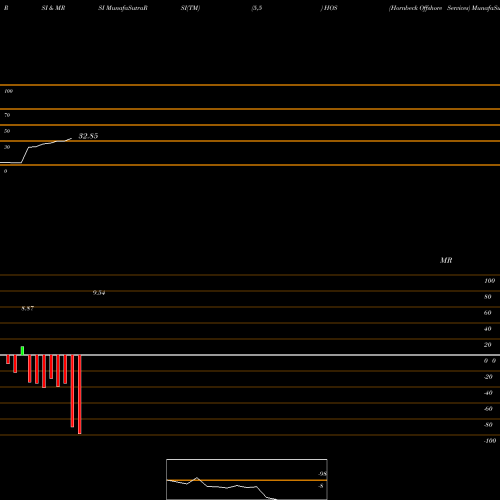This screenshot has height=500, width=500.
Task: Click the SI MunafaSutraR header text
Action: (123, 8)
